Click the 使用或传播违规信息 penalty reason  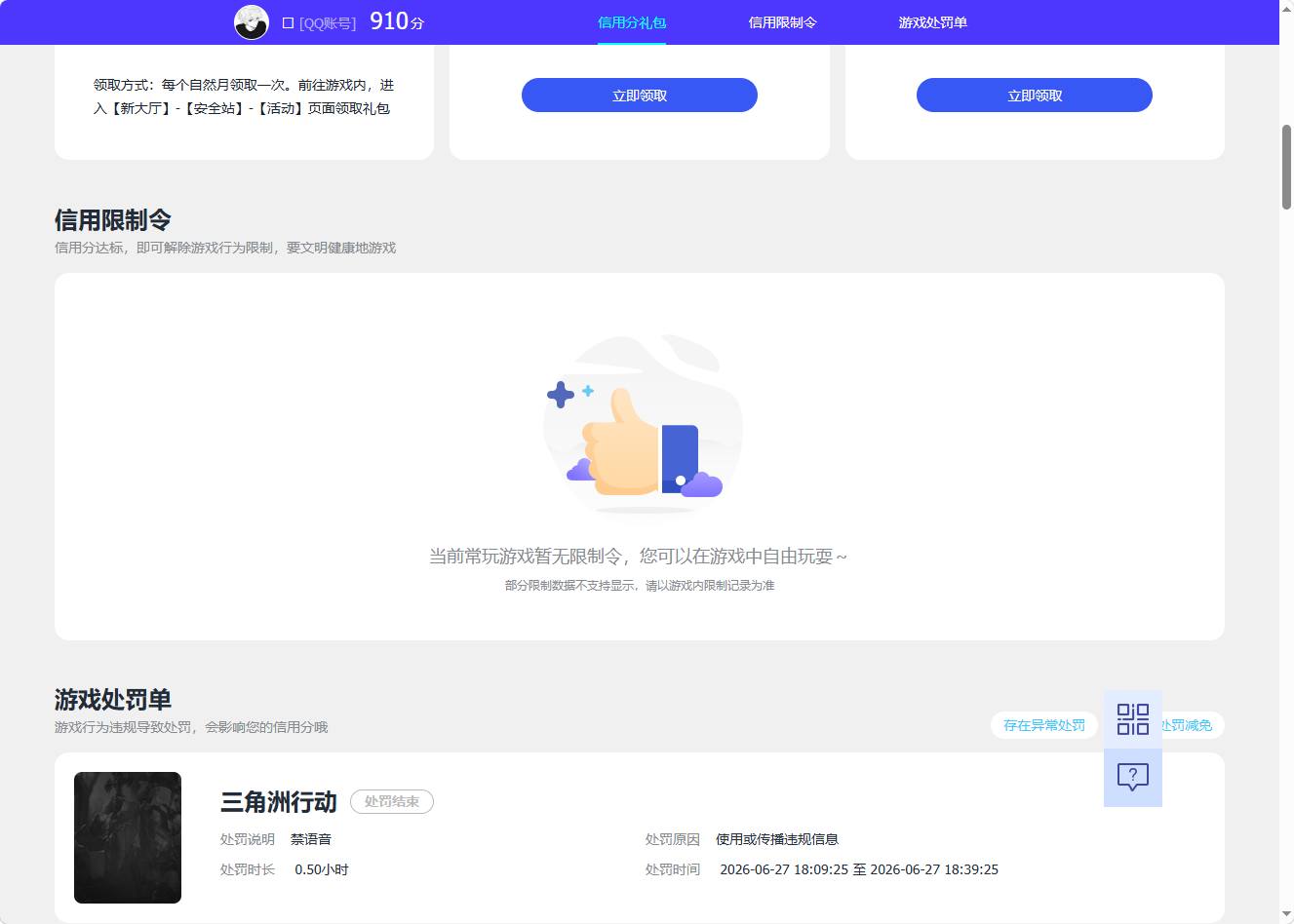777,839
